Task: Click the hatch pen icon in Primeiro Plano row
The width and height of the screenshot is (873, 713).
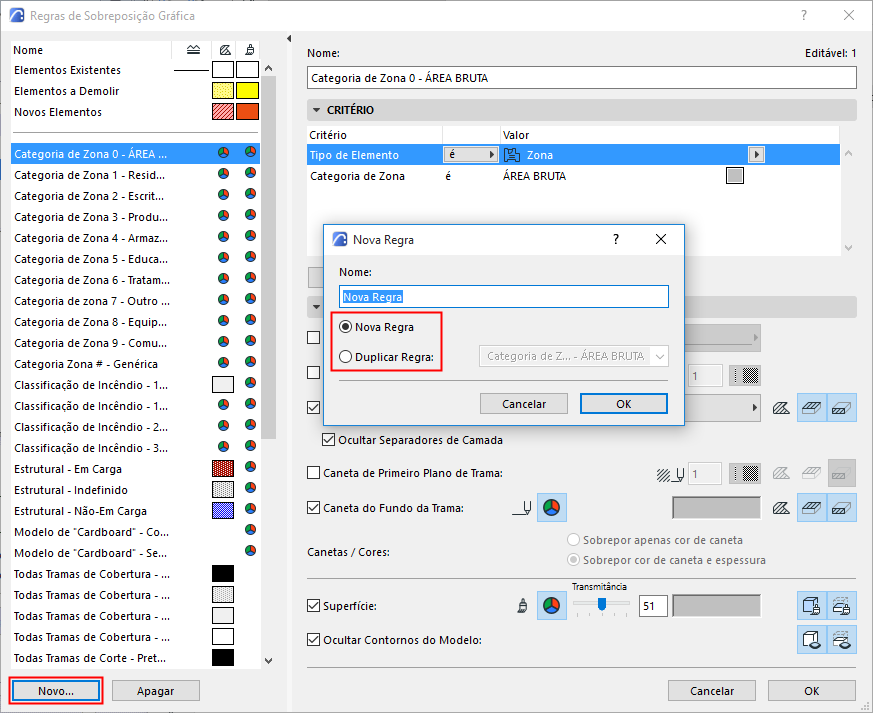Action: [670, 475]
